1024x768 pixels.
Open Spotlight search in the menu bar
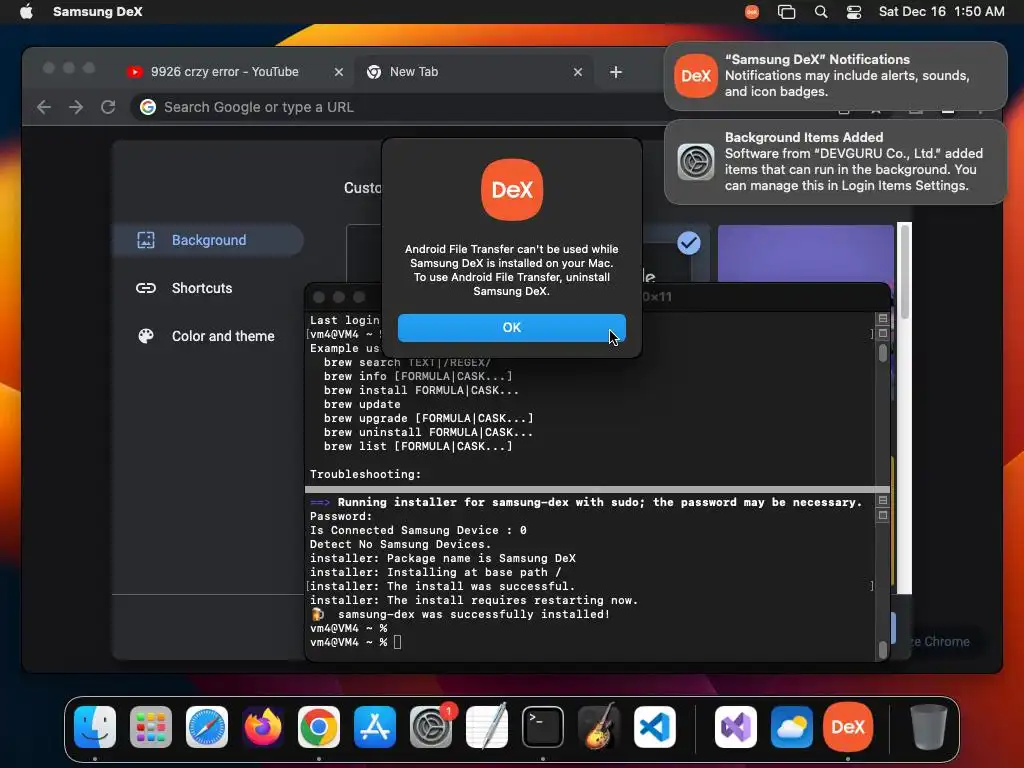point(821,11)
